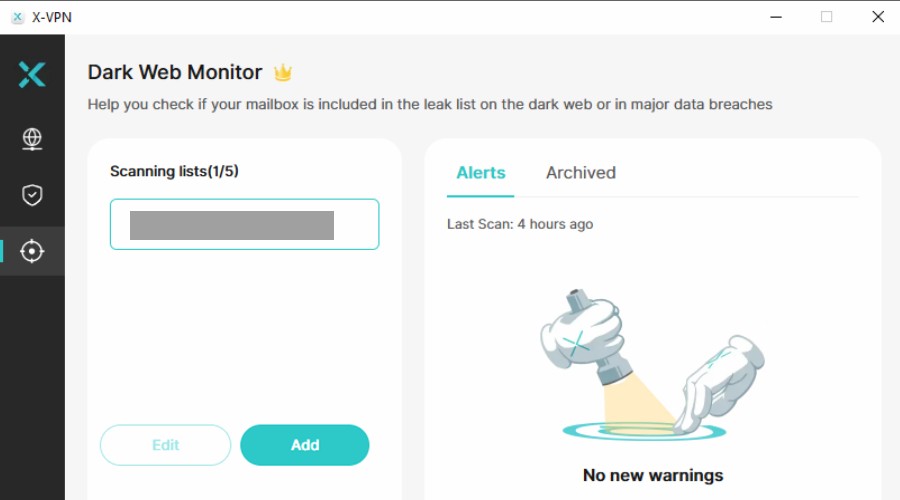900x500 pixels.
Task: Click the No new warnings message
Action: 653,475
